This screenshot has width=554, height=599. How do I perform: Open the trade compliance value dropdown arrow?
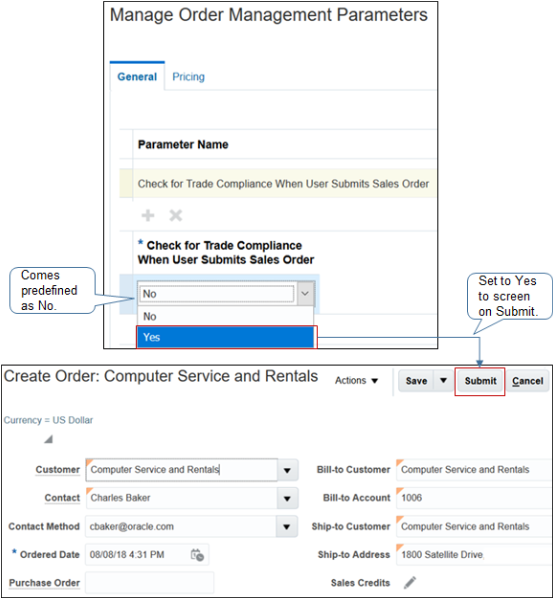tap(305, 293)
